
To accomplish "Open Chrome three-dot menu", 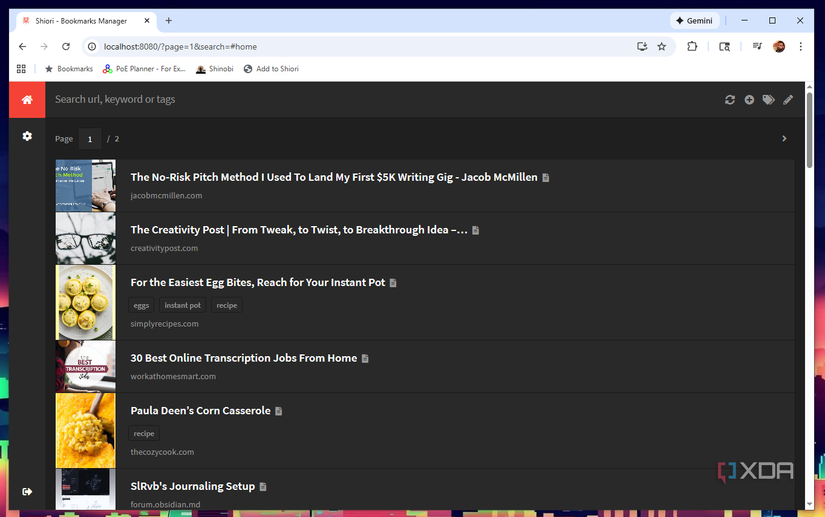I will 801,46.
